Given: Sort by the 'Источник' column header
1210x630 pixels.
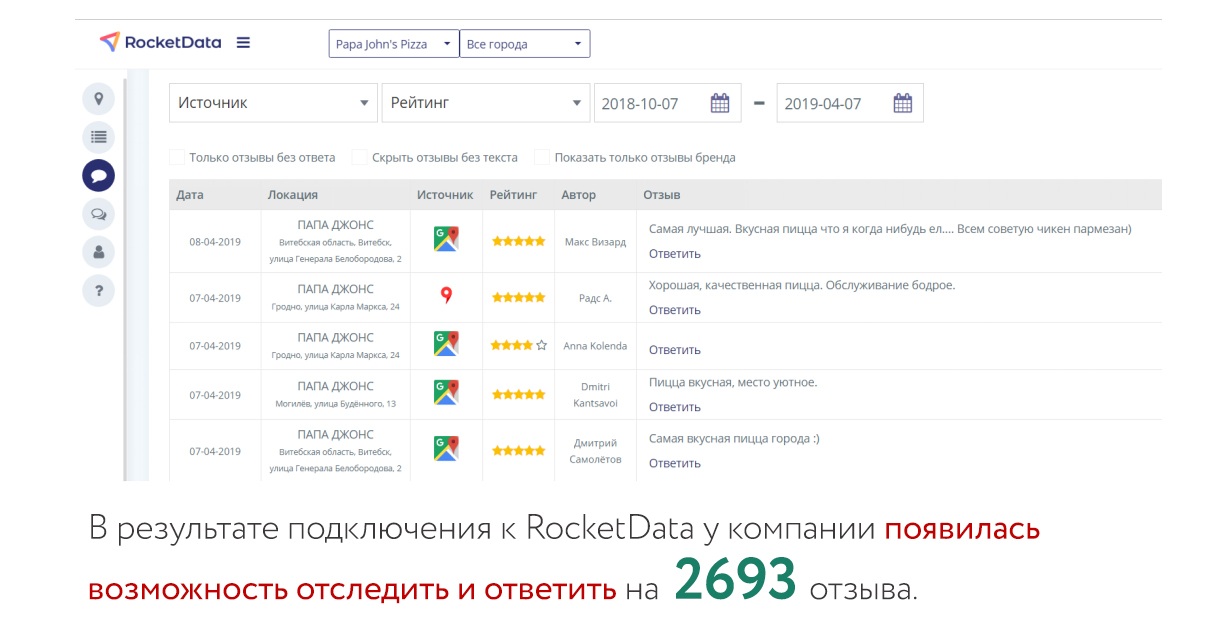Looking at the screenshot, I should click(x=445, y=195).
